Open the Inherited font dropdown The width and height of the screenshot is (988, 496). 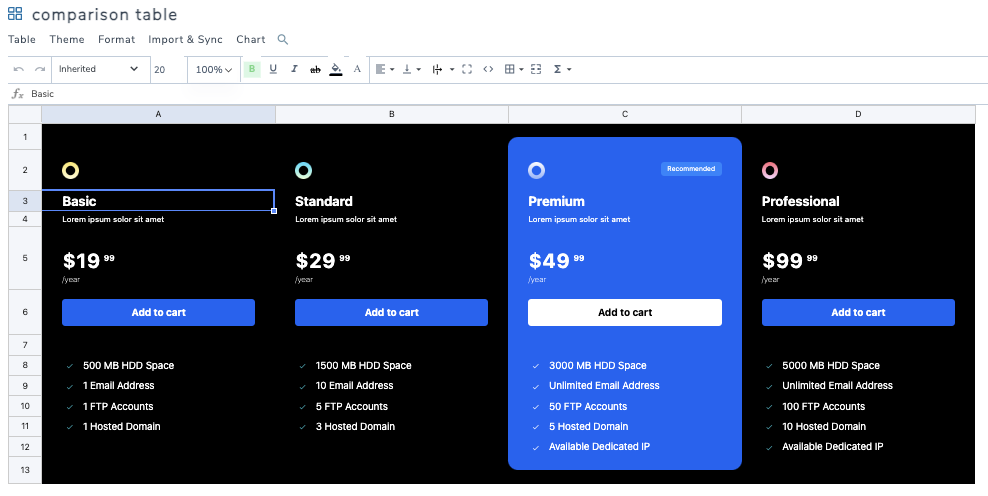coord(98,69)
